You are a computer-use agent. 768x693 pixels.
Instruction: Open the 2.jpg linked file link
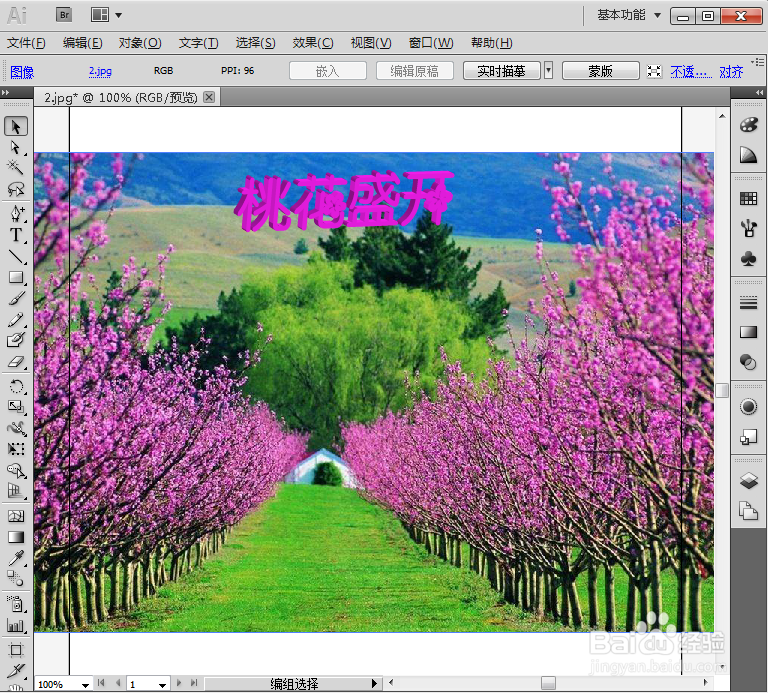click(100, 71)
